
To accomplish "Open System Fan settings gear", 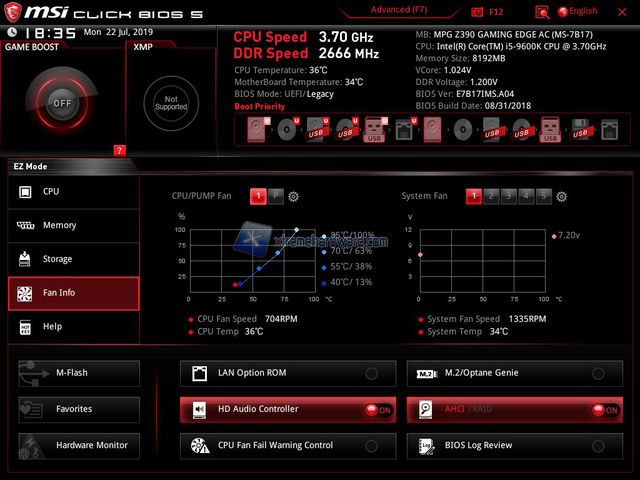I will (x=561, y=197).
